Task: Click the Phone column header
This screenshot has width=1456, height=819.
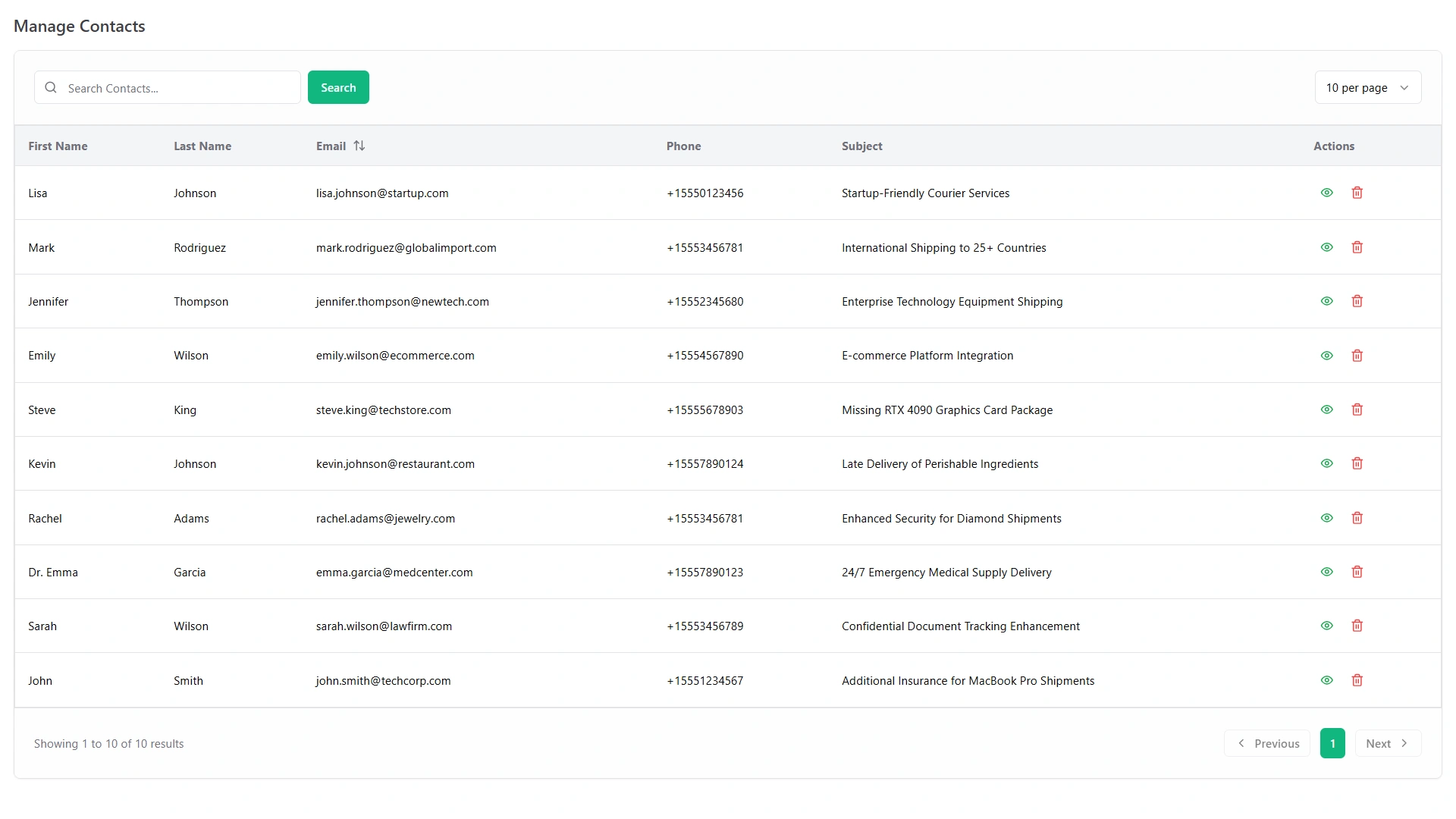Action: point(683,146)
